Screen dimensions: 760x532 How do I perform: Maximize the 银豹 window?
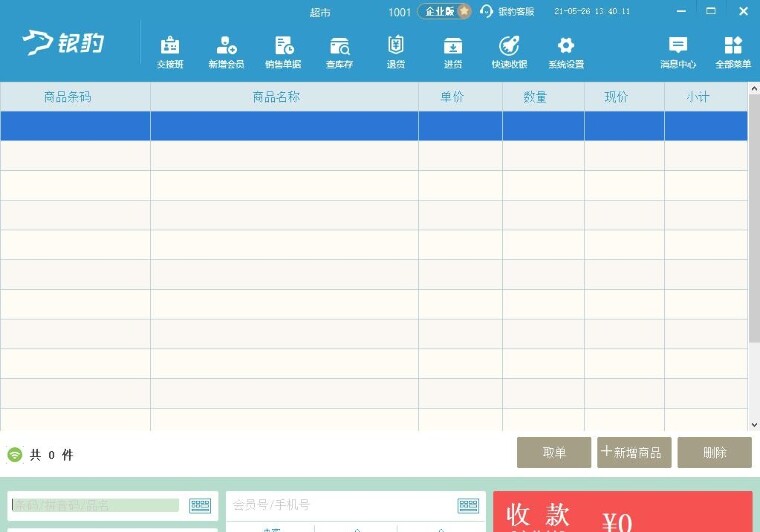pyautogui.click(x=711, y=11)
